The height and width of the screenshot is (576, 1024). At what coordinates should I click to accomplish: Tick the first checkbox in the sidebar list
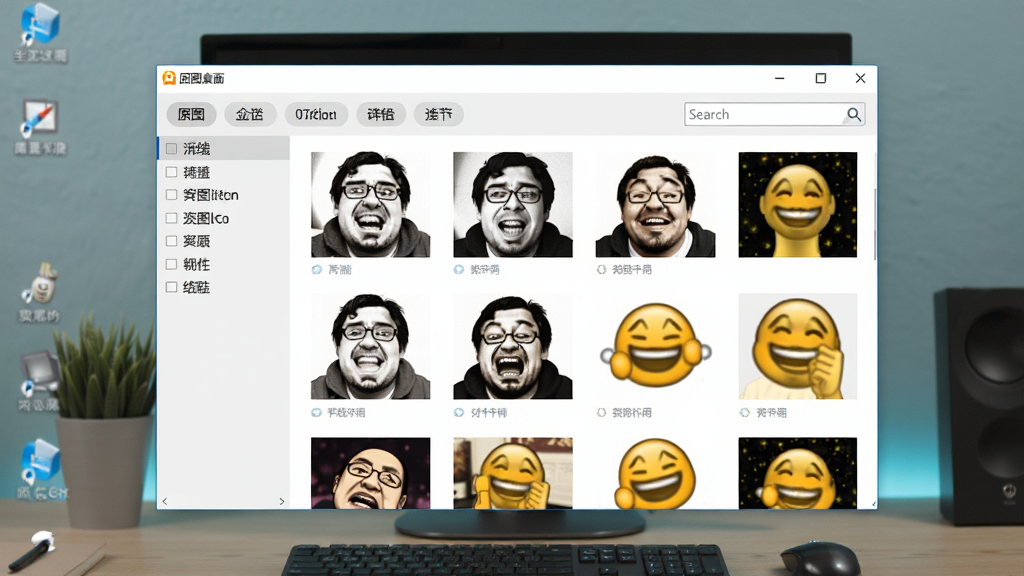click(171, 149)
